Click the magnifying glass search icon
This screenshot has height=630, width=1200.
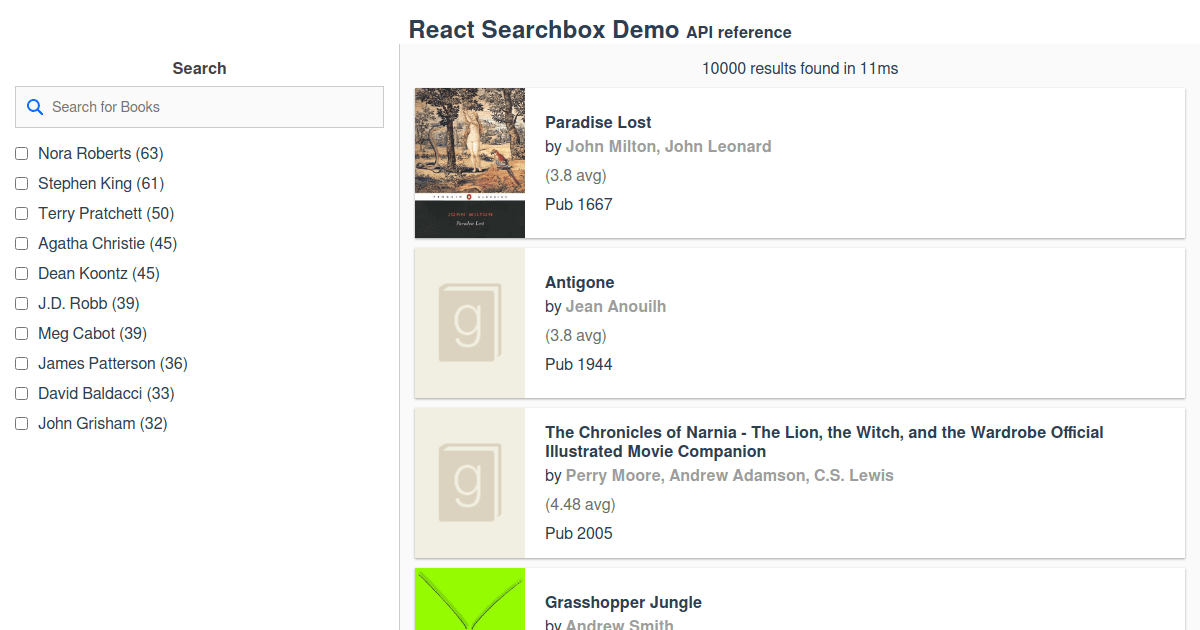tap(35, 106)
